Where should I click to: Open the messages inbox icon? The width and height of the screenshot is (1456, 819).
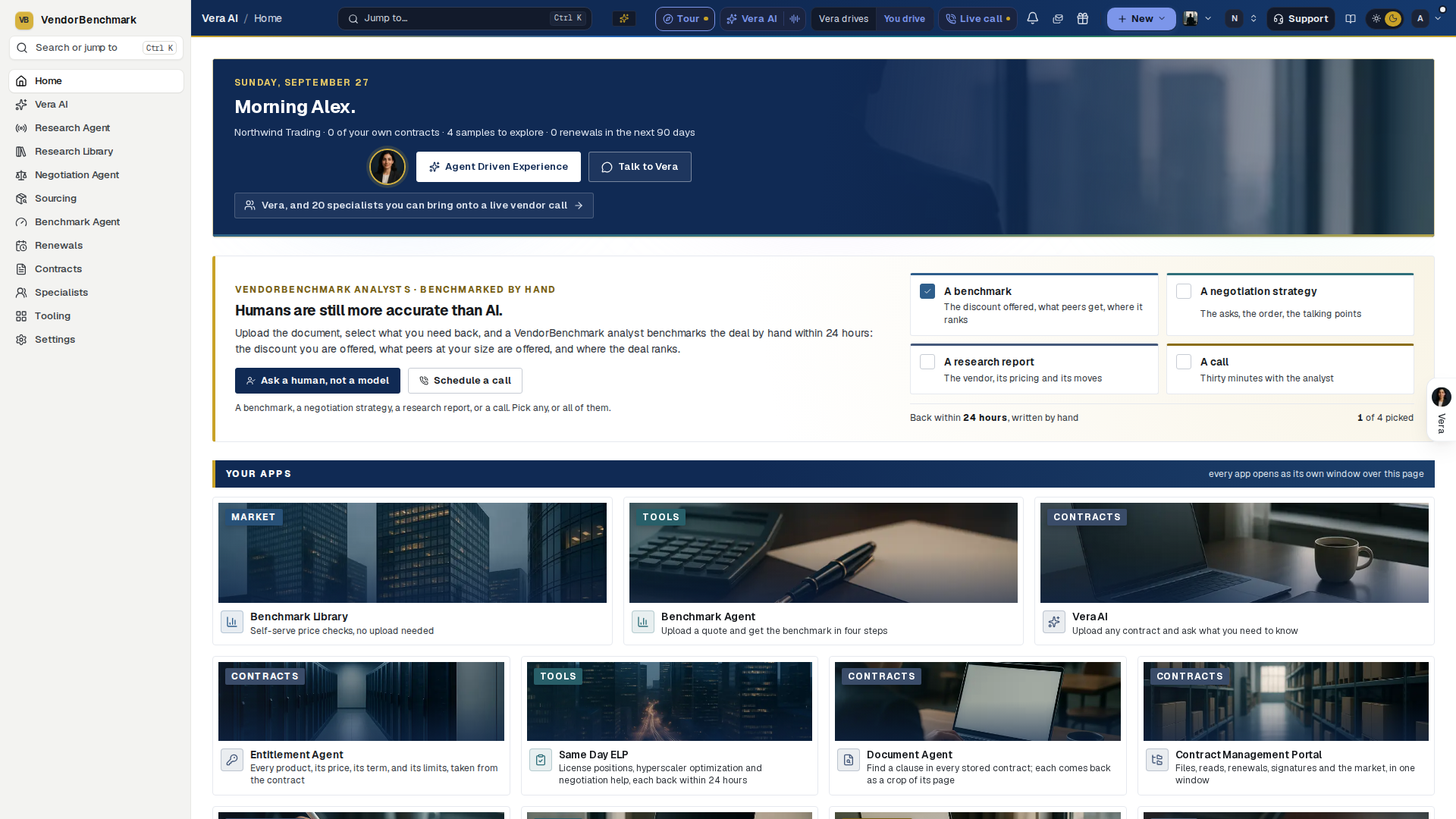click(x=1057, y=19)
